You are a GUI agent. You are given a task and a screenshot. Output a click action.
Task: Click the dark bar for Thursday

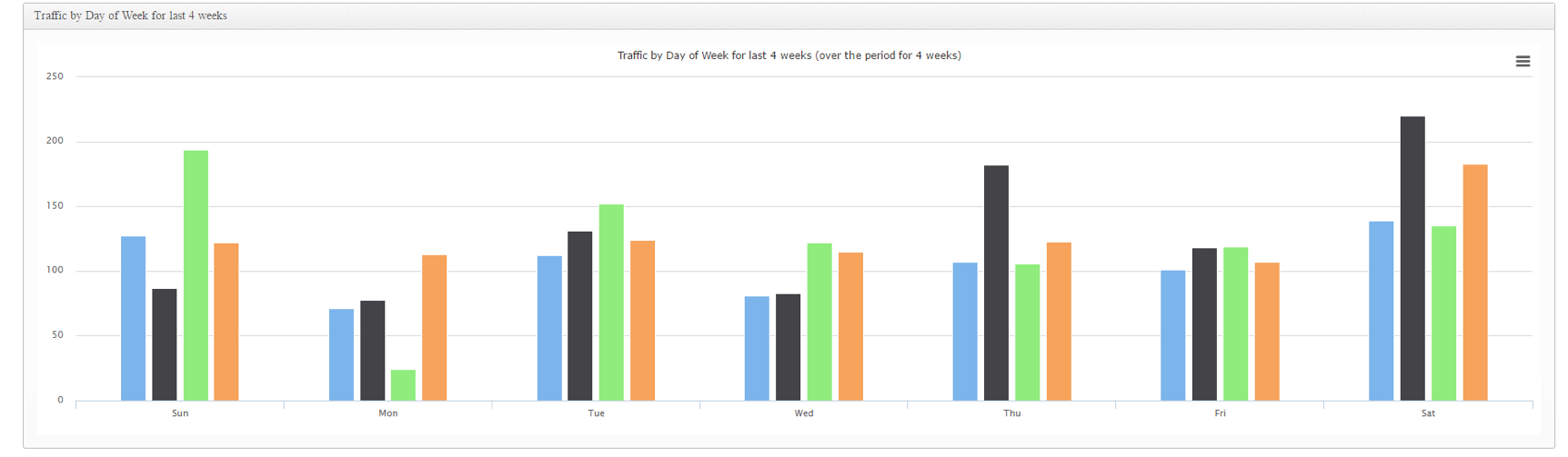tap(996, 283)
